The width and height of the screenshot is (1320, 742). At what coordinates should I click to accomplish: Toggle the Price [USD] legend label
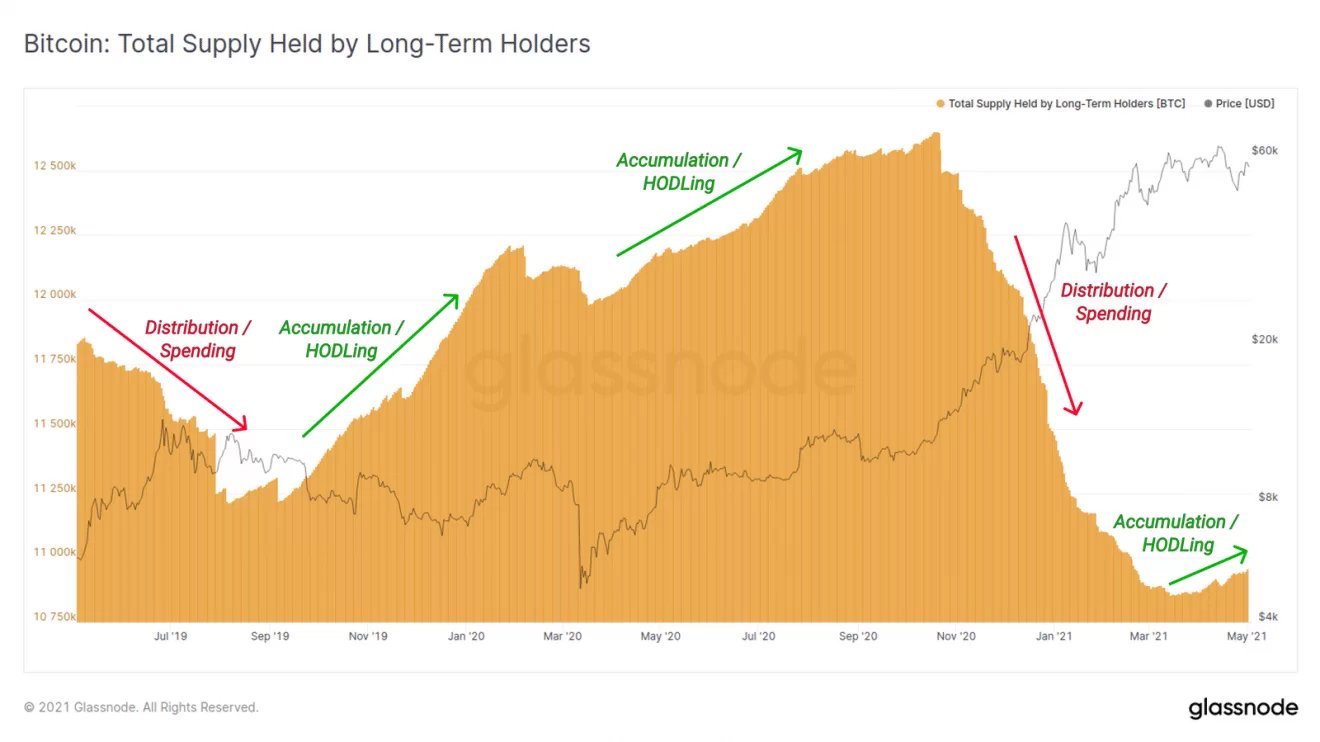(x=1244, y=104)
